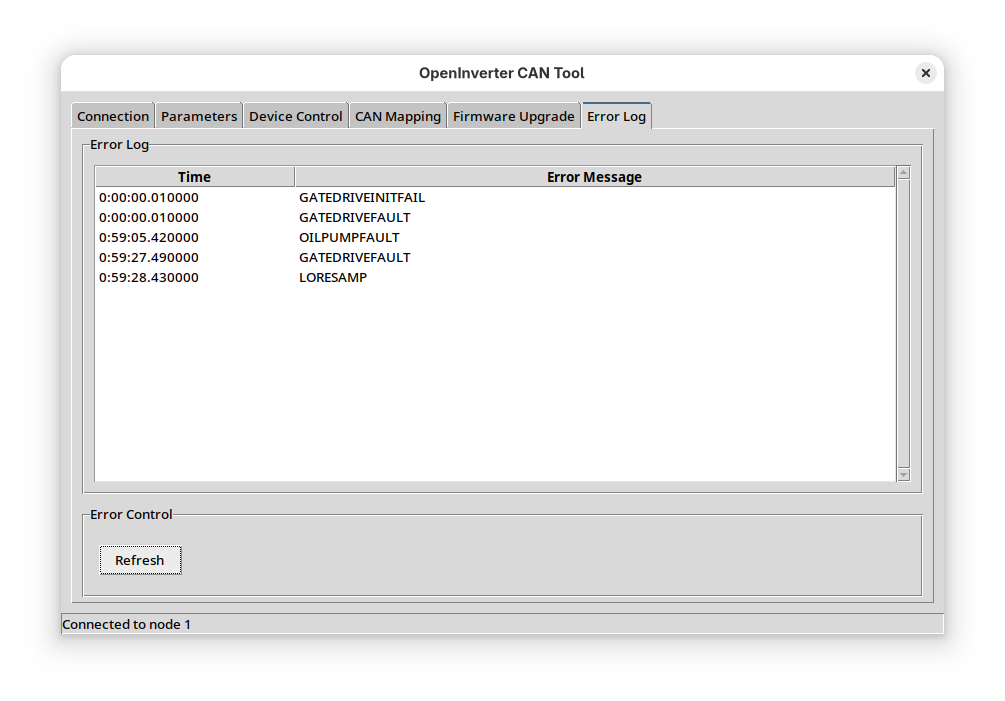Open the Parameters tab

pyautogui.click(x=199, y=116)
